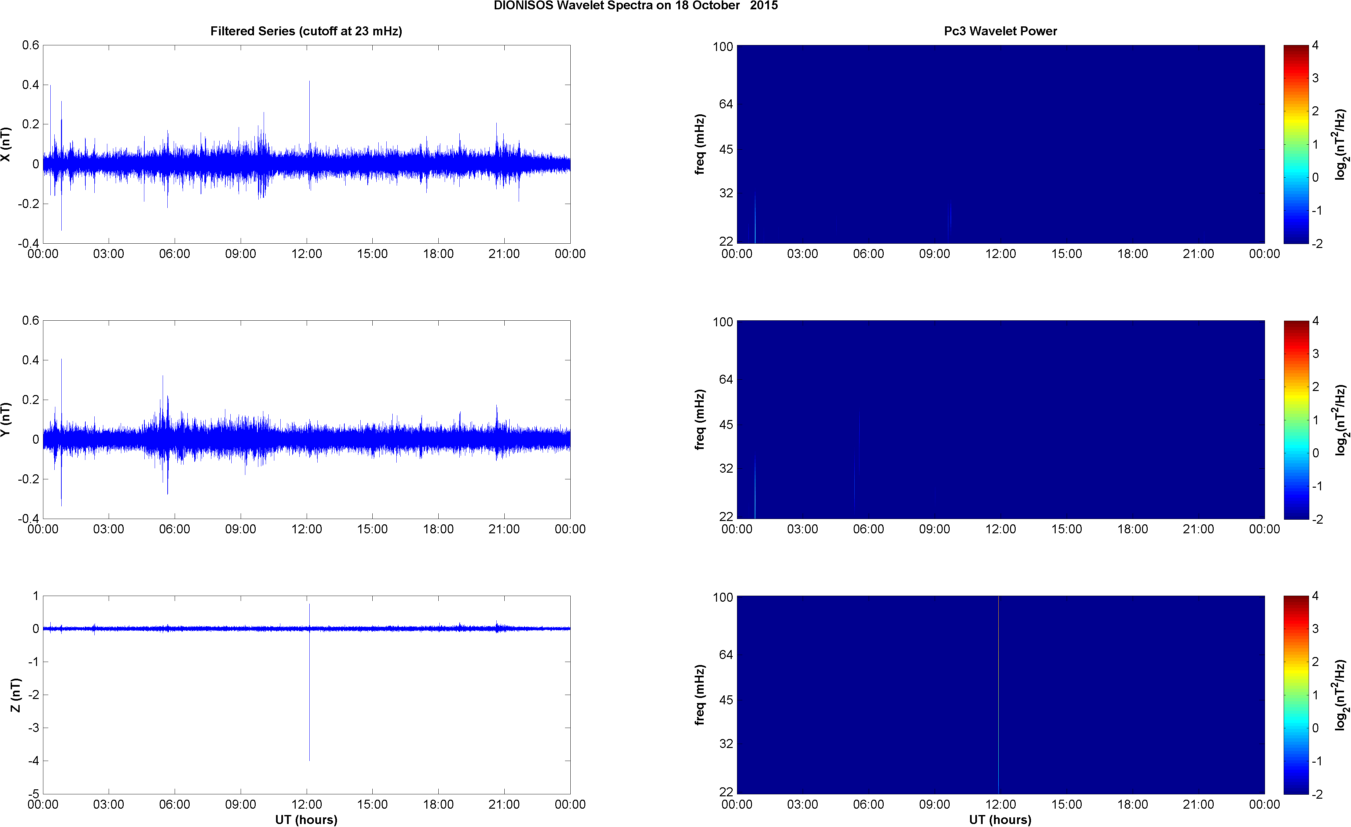The width and height of the screenshot is (1351, 827).
Task: Click "09:00" tick under the top spectrogram
Action: [935, 254]
